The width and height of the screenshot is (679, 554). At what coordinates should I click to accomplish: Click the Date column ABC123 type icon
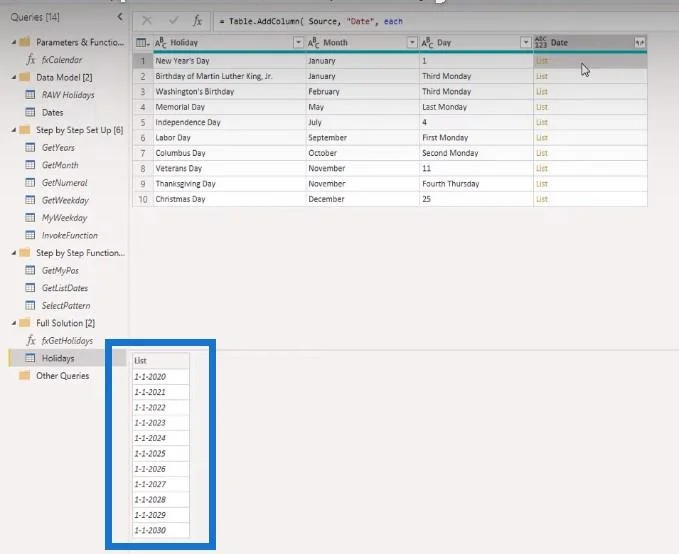541,42
